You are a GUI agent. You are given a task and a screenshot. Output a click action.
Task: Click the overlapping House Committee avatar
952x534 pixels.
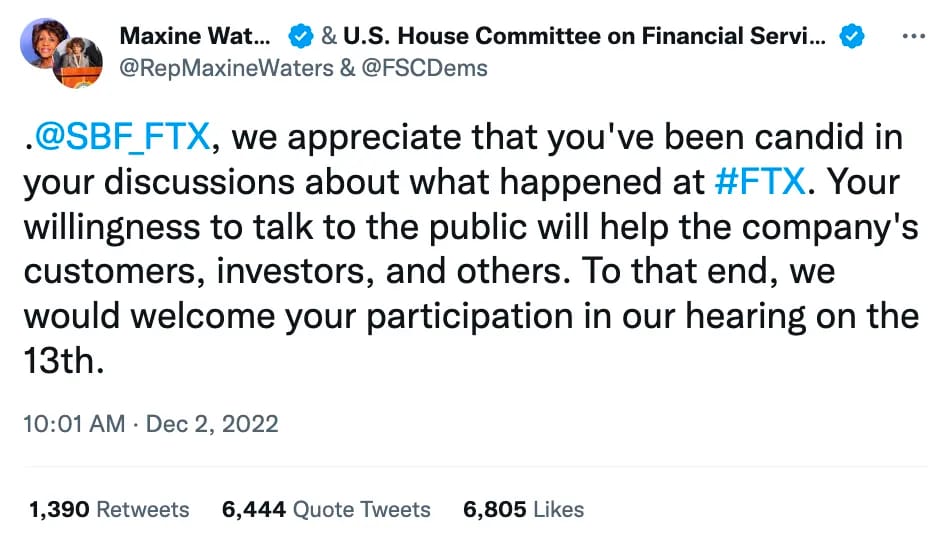(78, 62)
